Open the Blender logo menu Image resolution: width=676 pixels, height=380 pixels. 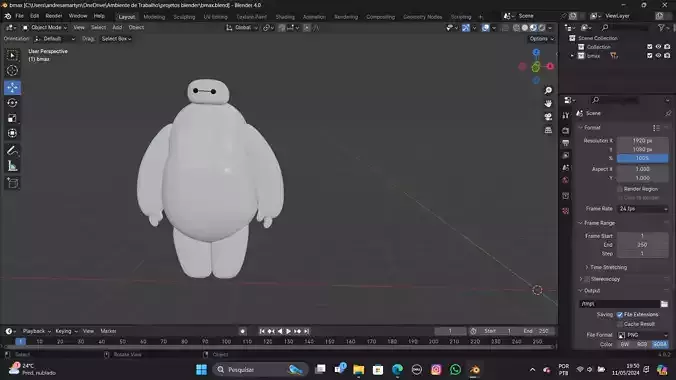tap(7, 16)
